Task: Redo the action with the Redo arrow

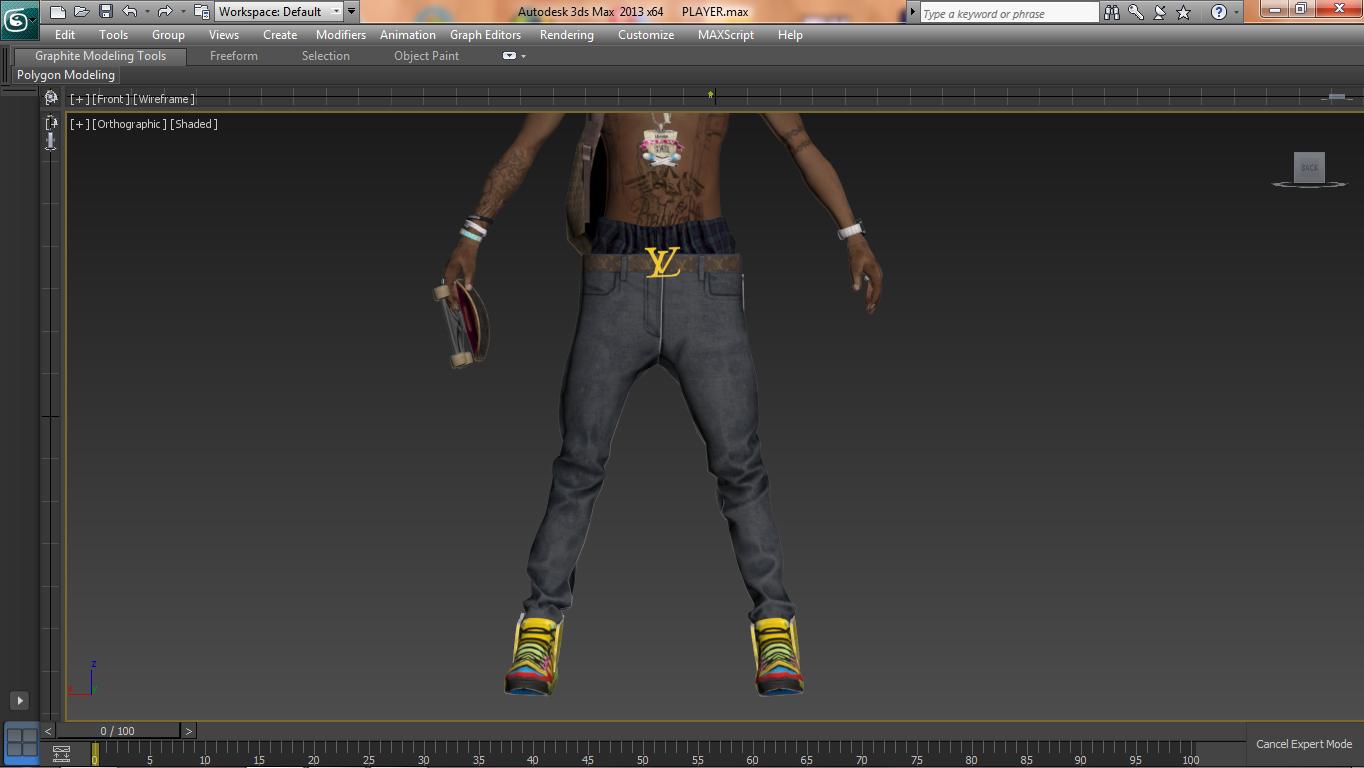Action: click(165, 12)
